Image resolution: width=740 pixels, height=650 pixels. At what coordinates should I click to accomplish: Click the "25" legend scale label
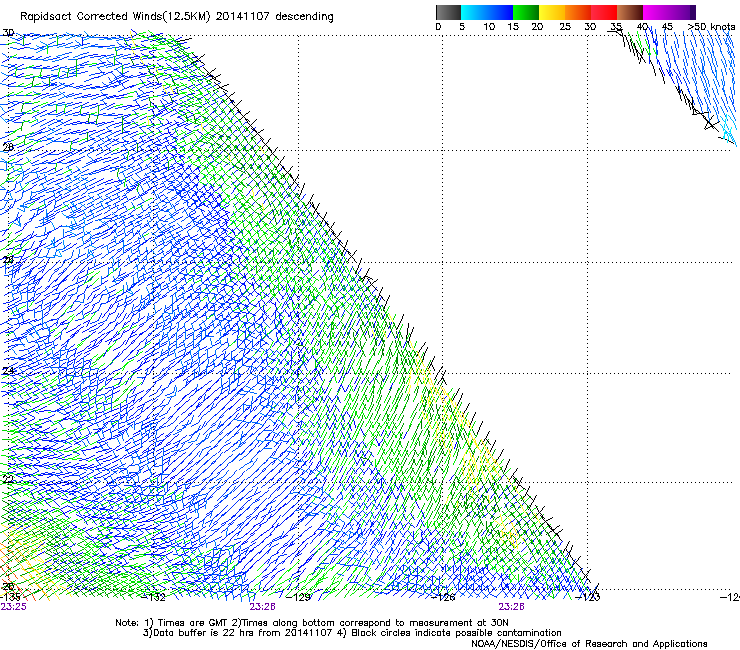point(565,27)
